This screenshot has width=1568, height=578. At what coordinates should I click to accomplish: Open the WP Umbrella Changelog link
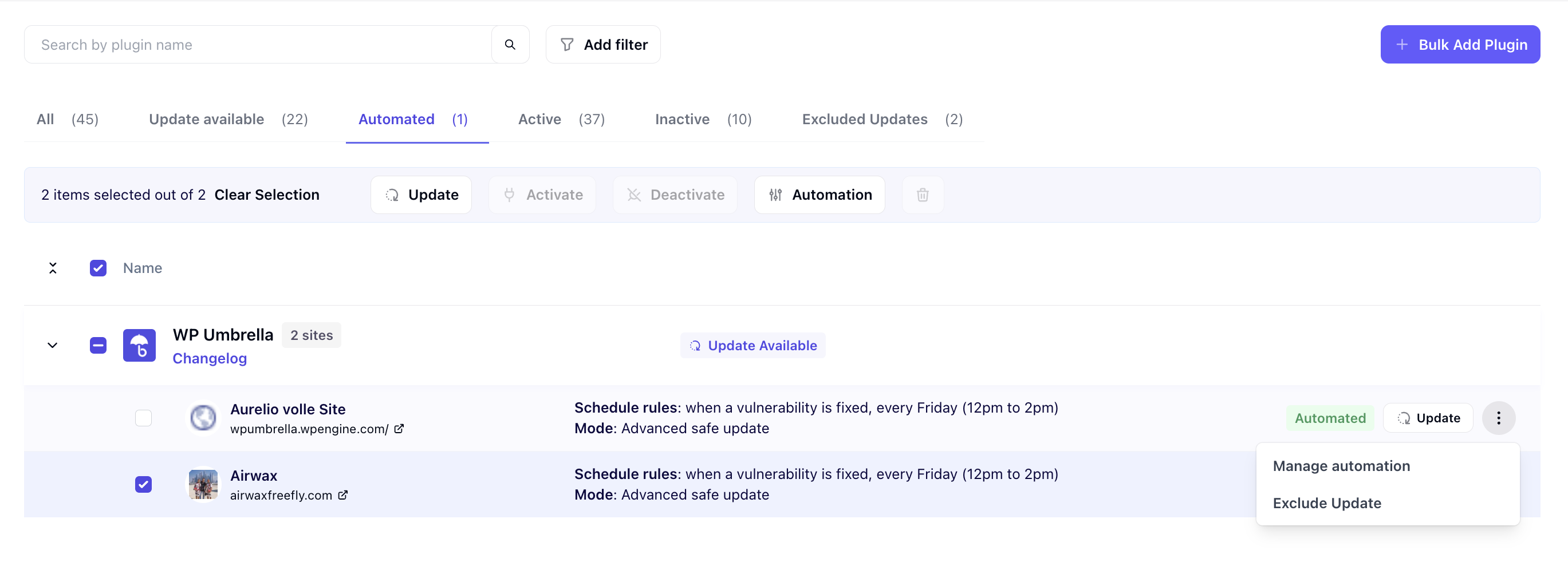[x=210, y=358]
